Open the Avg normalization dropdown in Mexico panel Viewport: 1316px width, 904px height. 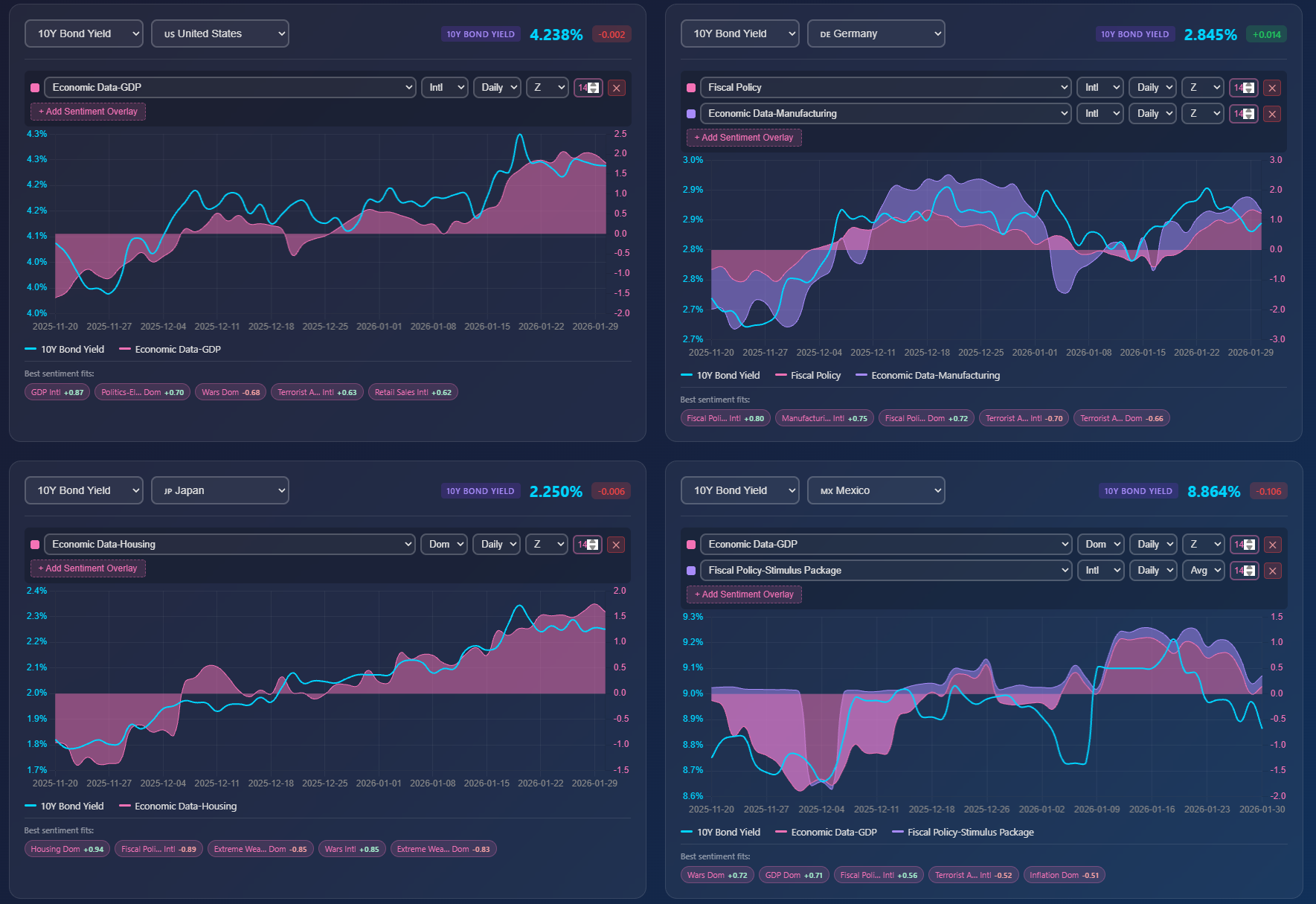click(1203, 570)
